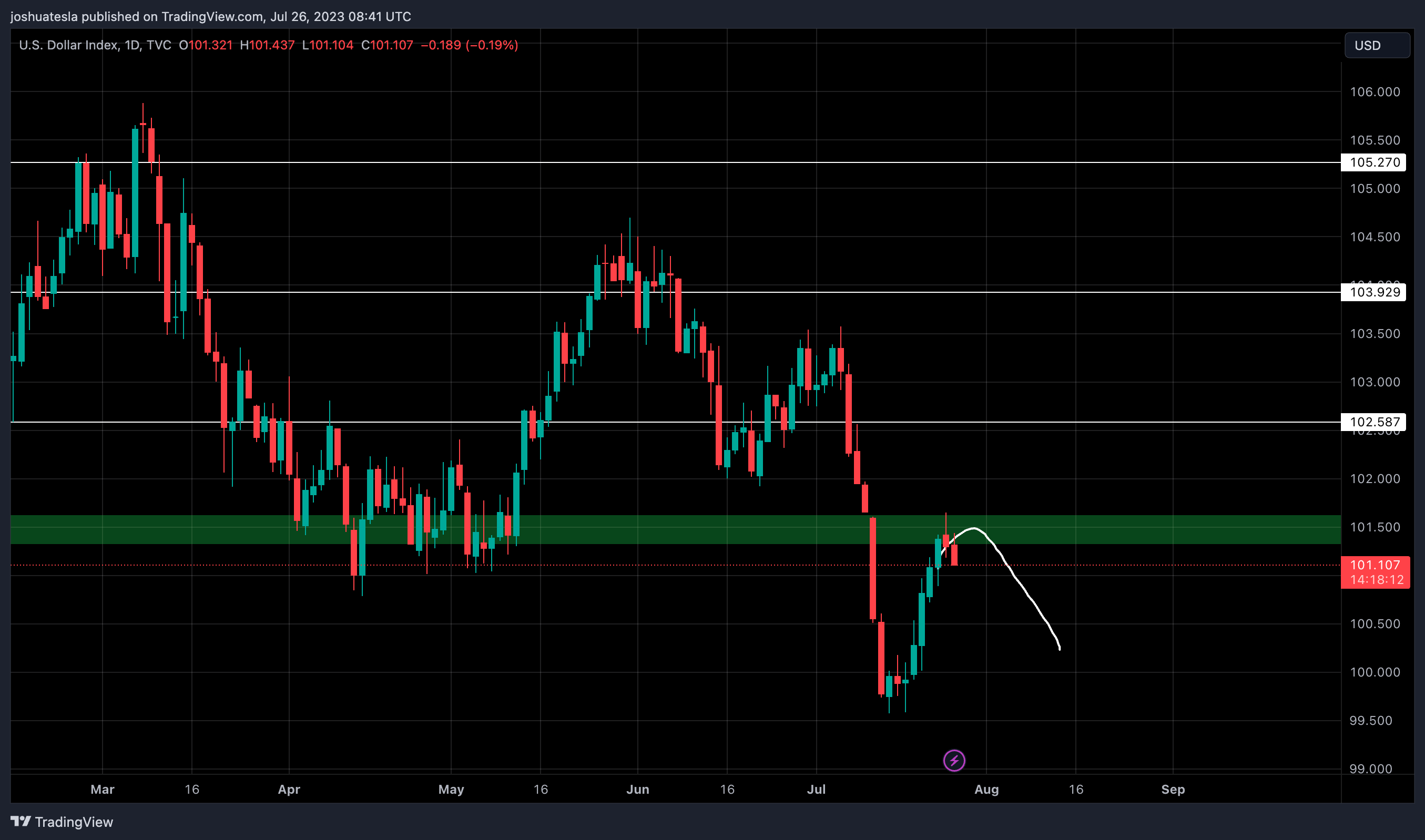Screen dimensions: 1425x840
Task: Click the −0.189 (−0.19%) change value
Action: tap(470, 45)
